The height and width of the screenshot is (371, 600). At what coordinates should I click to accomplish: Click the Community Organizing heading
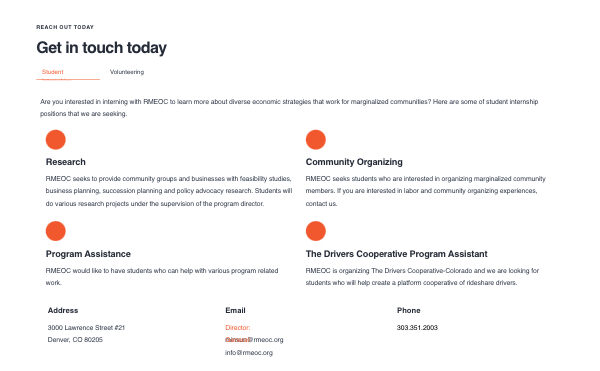tap(354, 162)
